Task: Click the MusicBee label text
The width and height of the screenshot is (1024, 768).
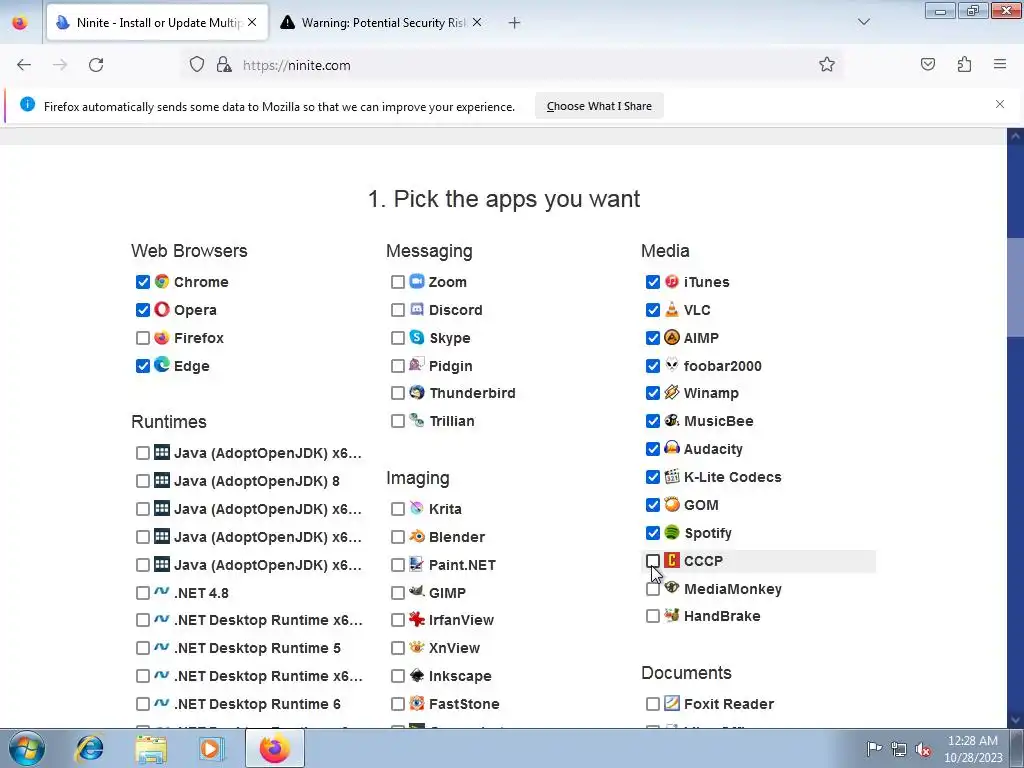Action: pyautogui.click(x=718, y=421)
